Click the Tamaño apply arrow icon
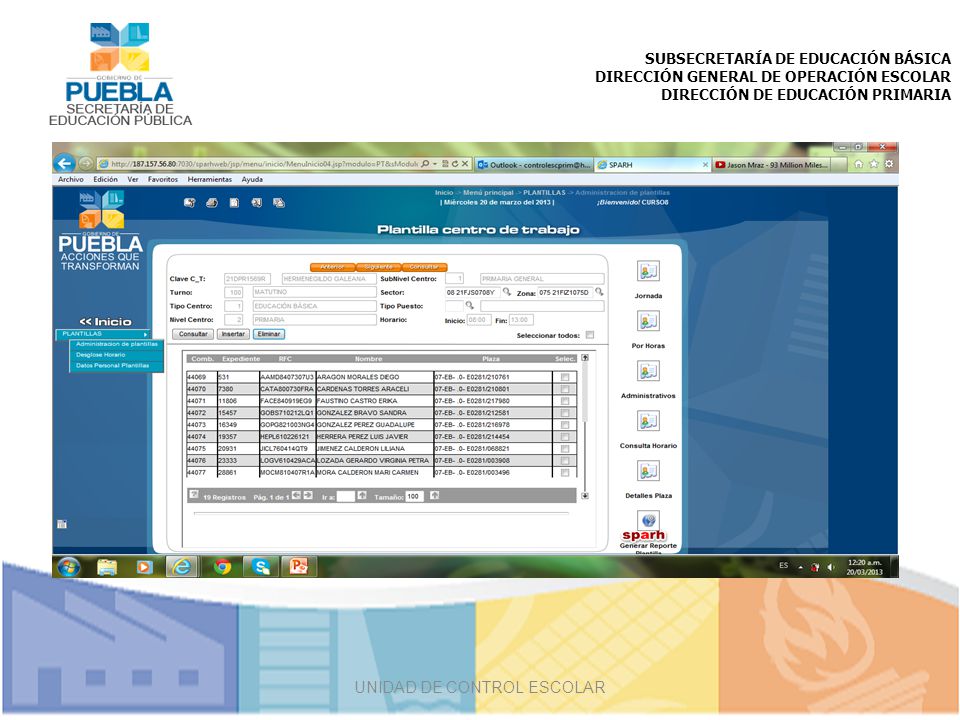This screenshot has width=960, height=720. [434, 495]
